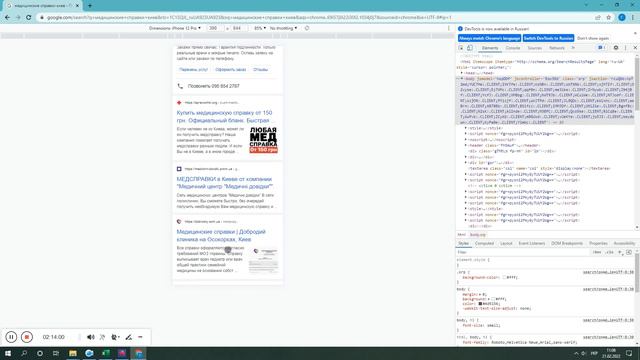Viewport: 640px width, 360px height.
Task: Open the Windows Start menu
Action: tap(8, 353)
